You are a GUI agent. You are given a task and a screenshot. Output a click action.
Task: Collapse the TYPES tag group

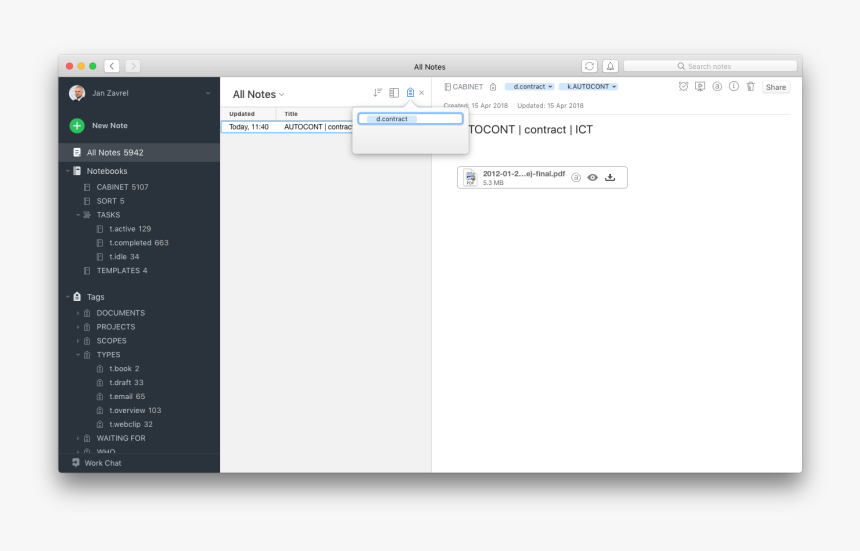point(78,355)
